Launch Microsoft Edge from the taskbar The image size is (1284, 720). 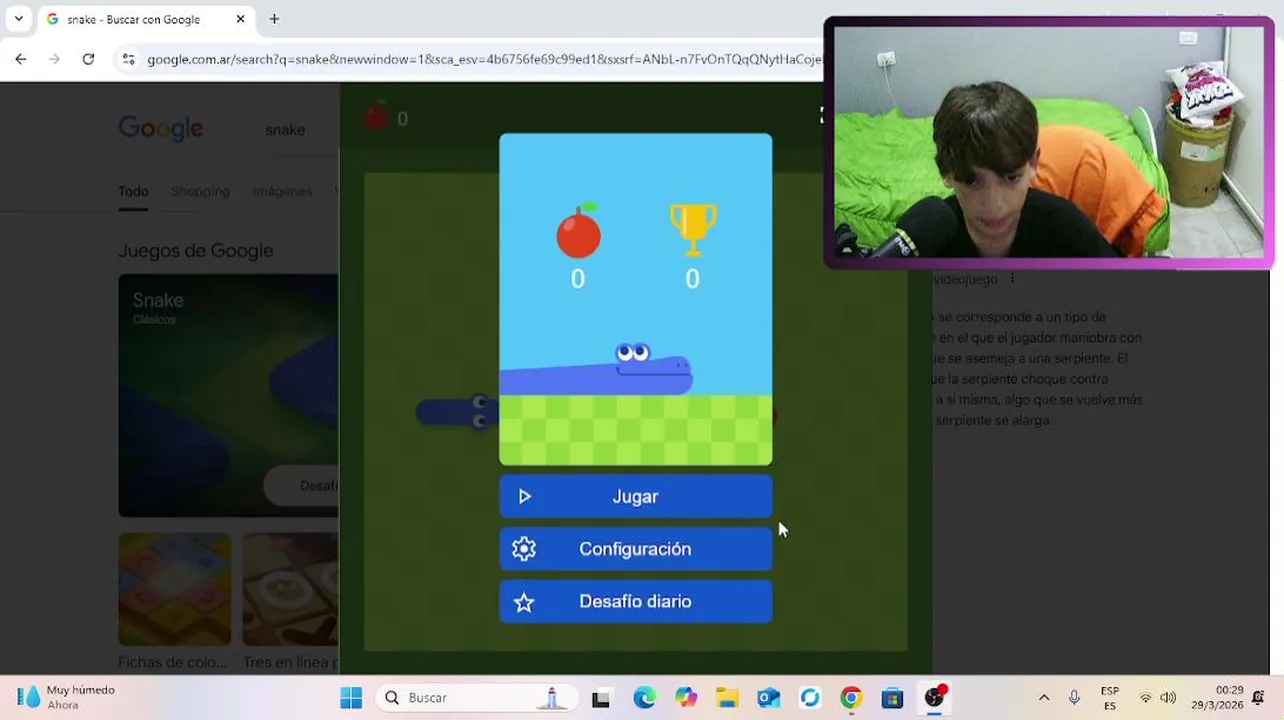tap(644, 698)
